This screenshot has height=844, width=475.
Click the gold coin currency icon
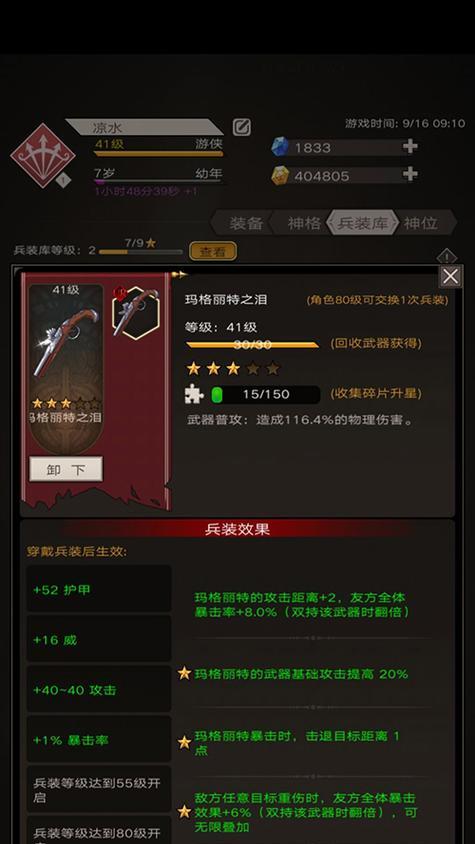(x=280, y=175)
